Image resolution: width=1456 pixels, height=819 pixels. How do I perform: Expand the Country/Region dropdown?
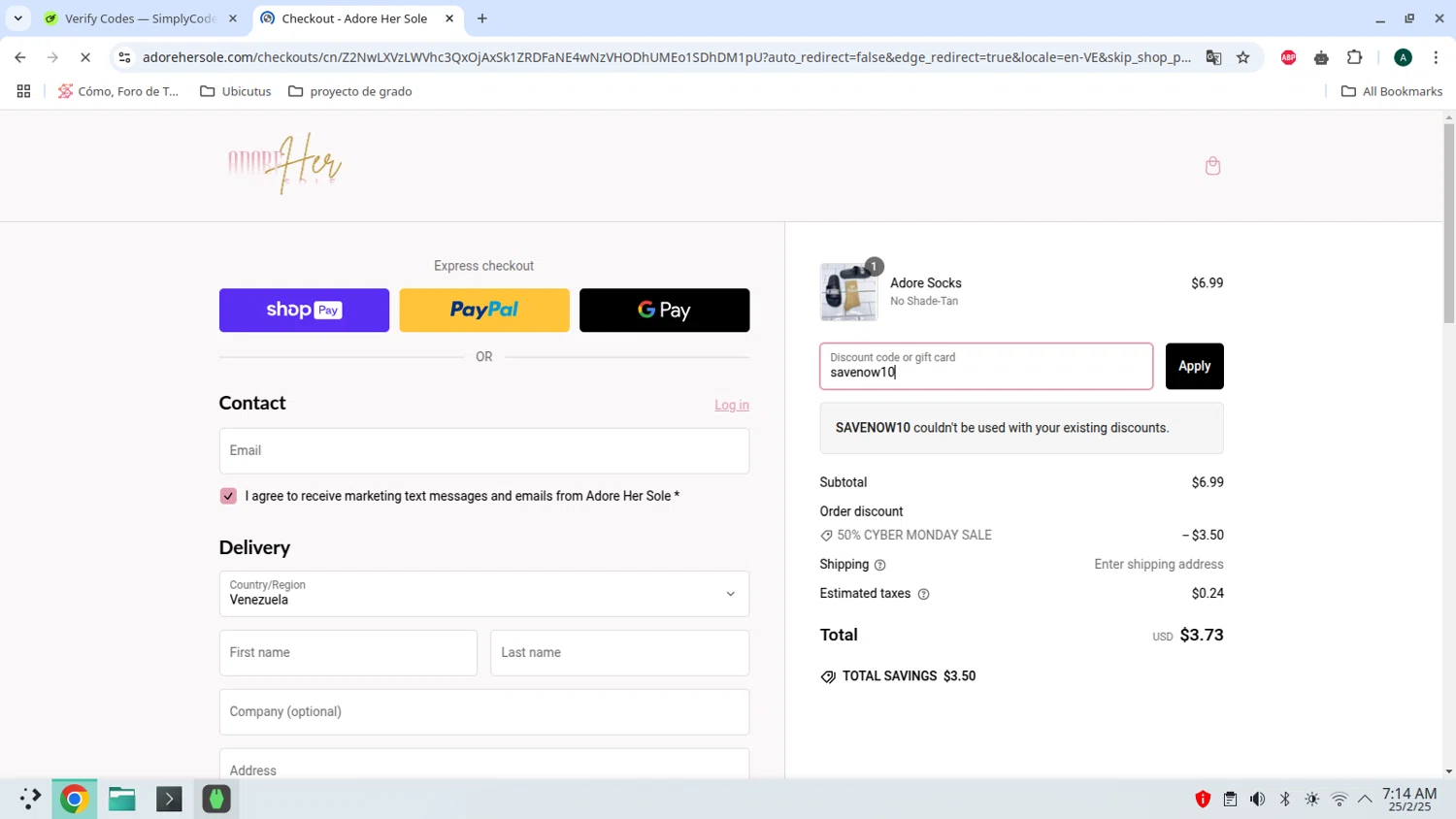484,594
